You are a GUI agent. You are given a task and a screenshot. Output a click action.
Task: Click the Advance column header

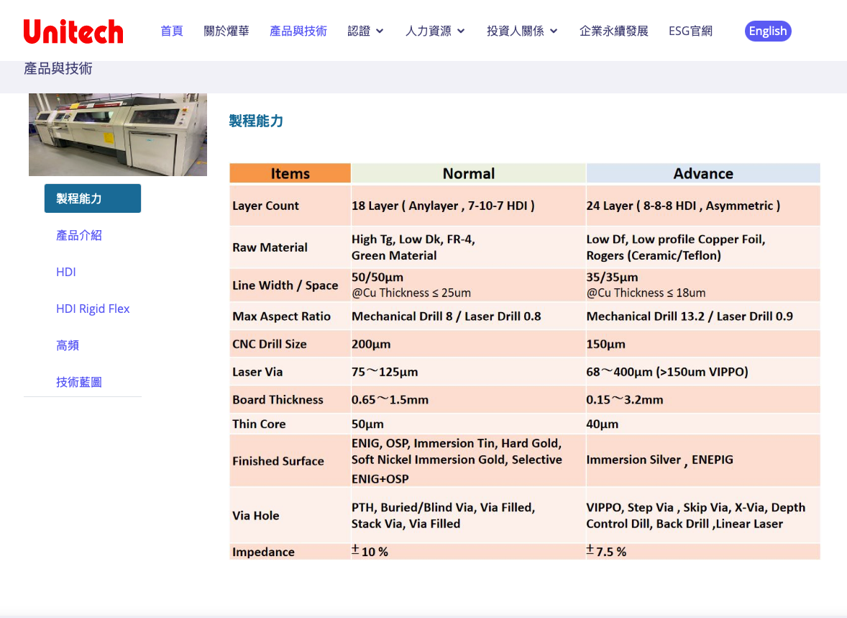(x=703, y=173)
